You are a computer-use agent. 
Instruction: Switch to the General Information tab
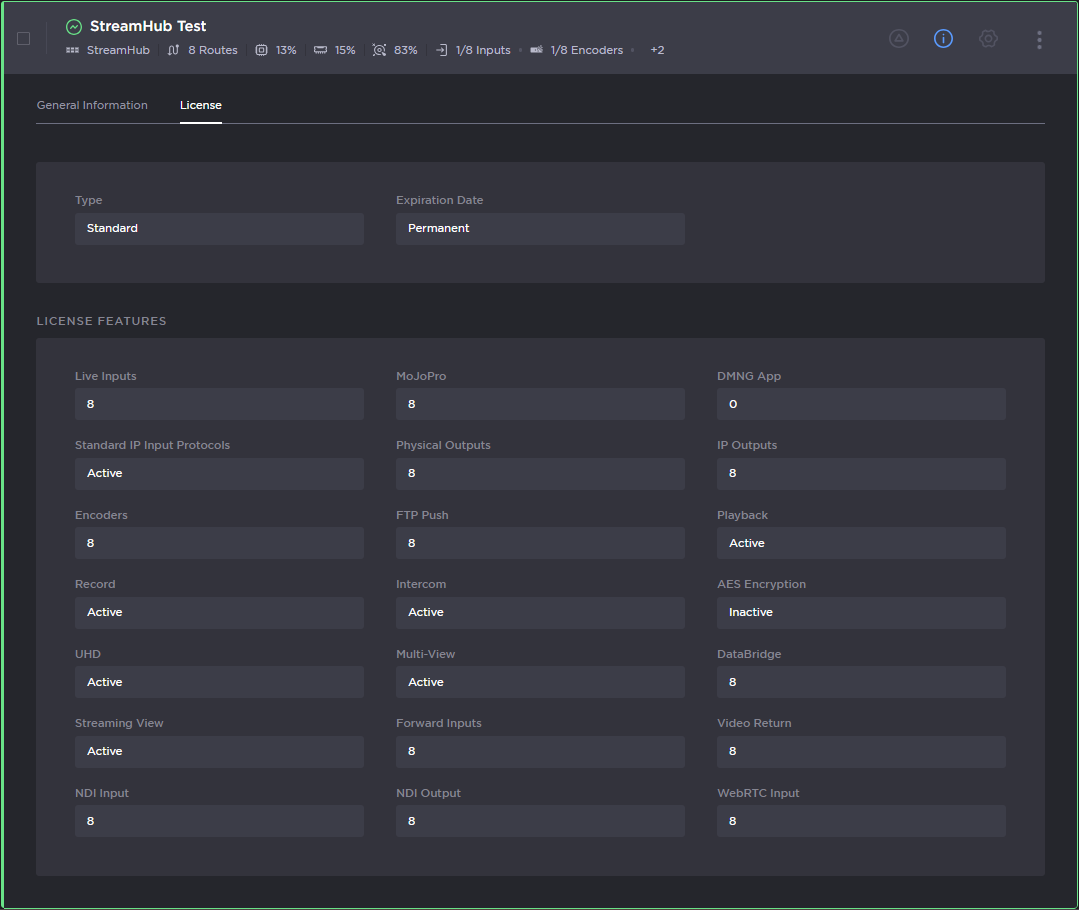[x=91, y=104]
